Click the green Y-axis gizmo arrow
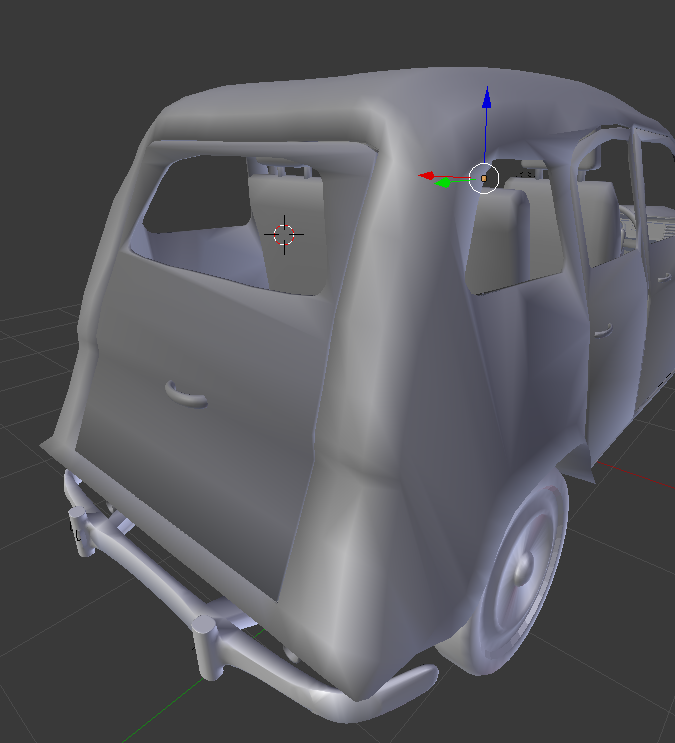Screen dimensions: 675x743 coord(442,182)
